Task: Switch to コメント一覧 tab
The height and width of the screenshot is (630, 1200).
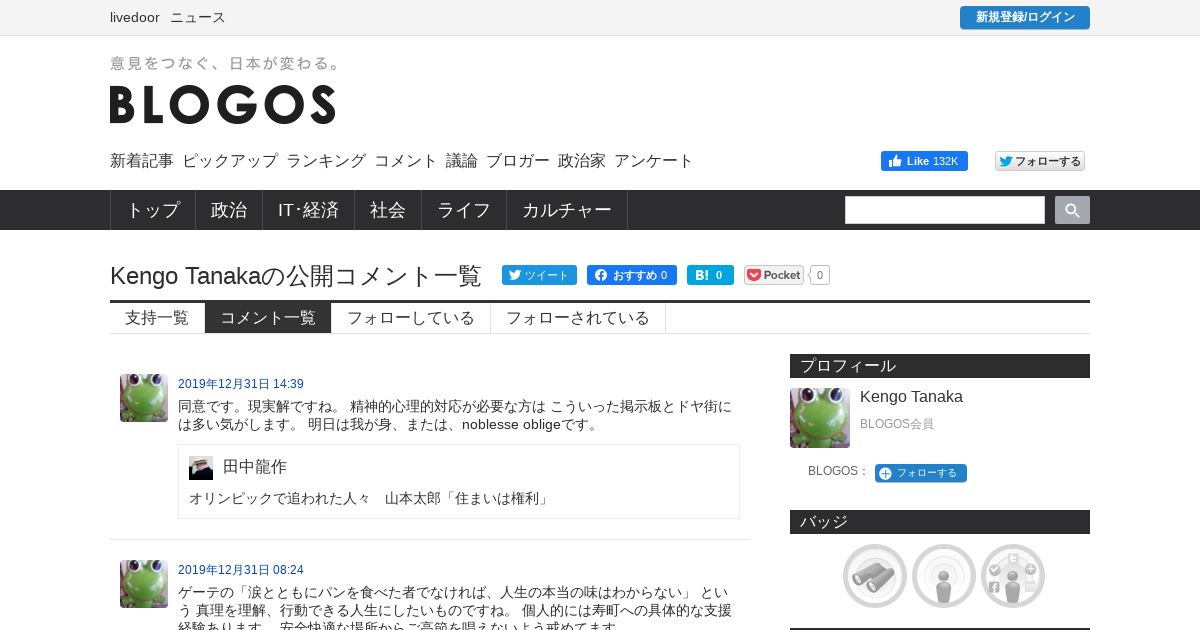Action: pyautogui.click(x=268, y=318)
